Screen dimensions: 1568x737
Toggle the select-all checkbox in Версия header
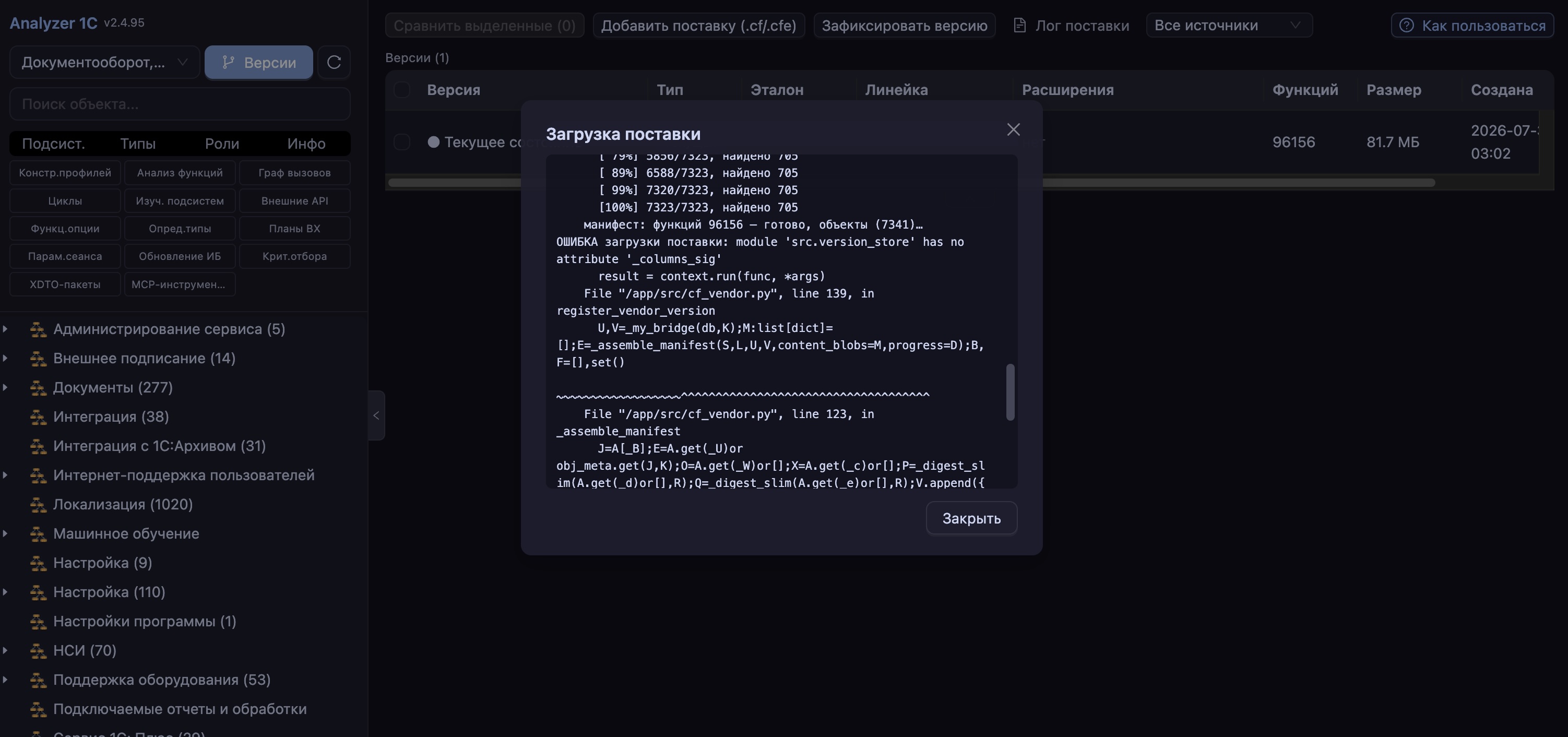[x=402, y=90]
